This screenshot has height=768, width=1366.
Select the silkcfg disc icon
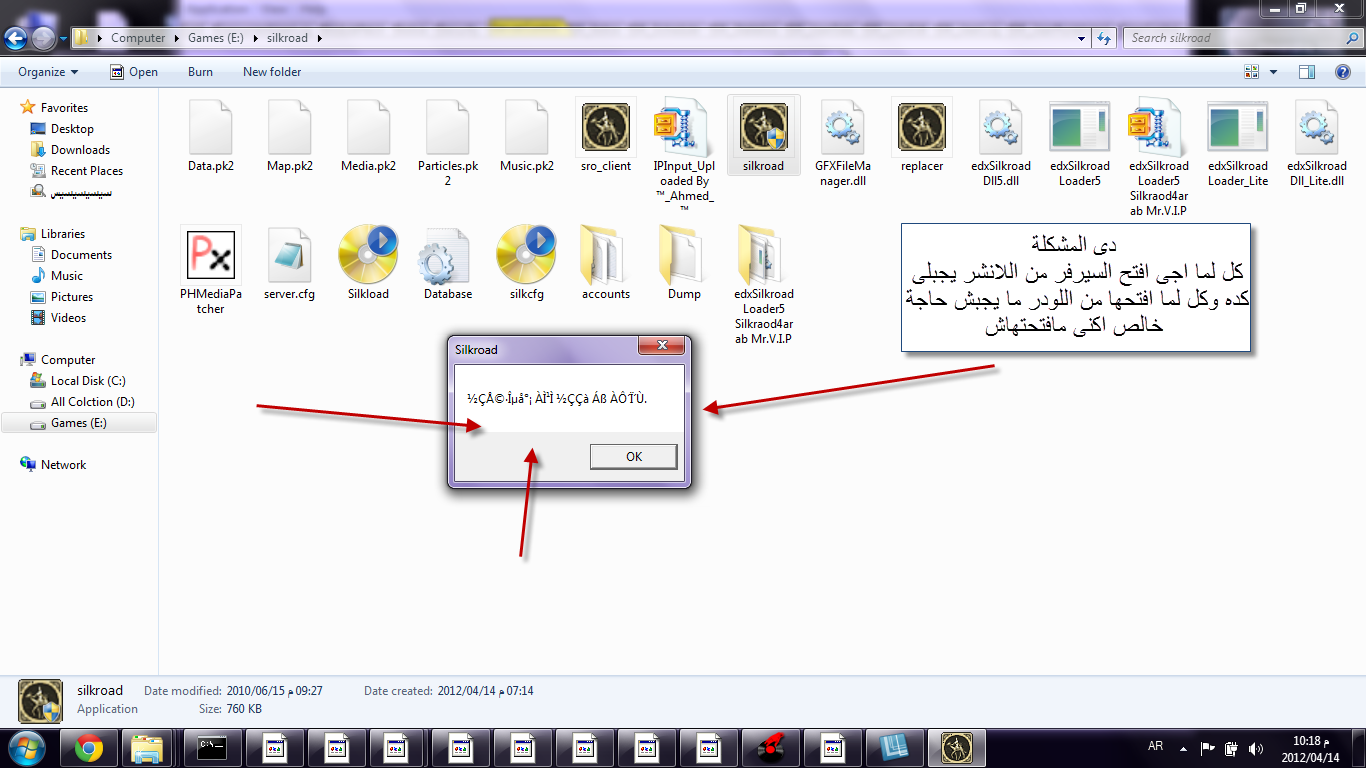coord(527,254)
